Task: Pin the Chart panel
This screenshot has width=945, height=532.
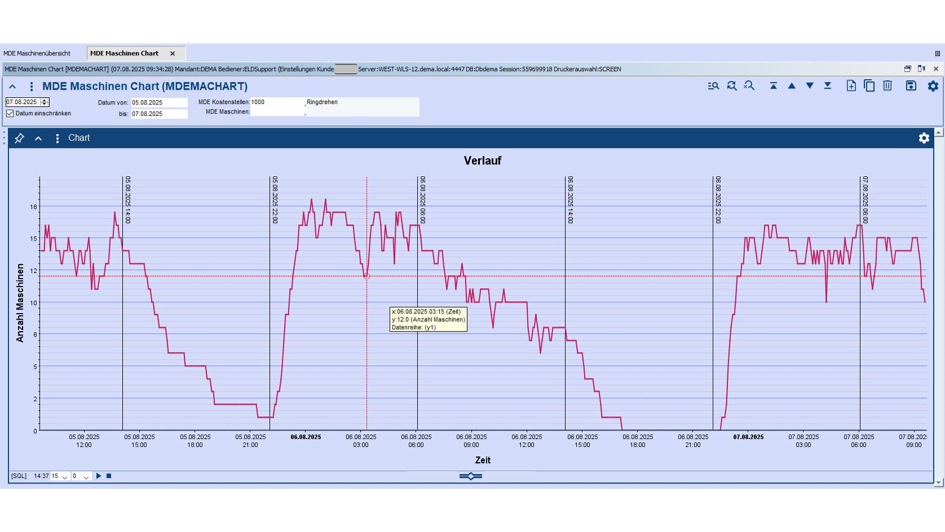Action: 19,138
